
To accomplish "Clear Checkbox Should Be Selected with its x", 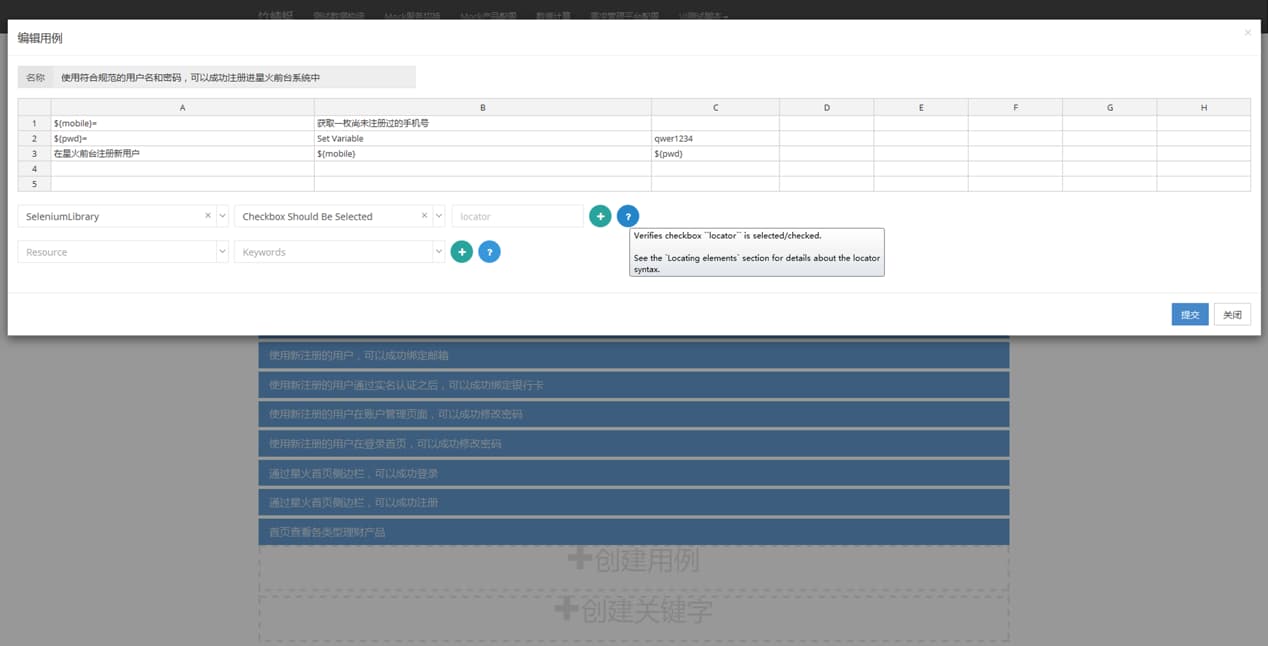I will point(424,216).
